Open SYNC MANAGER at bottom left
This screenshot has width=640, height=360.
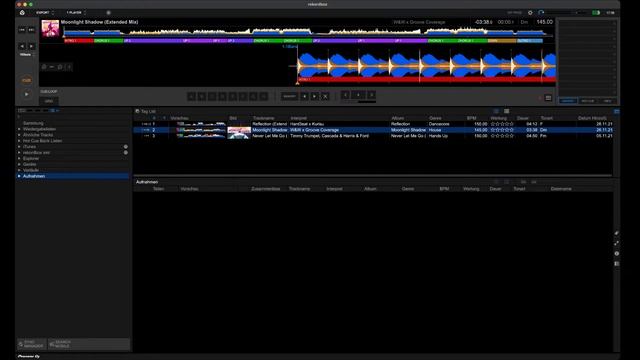(32, 344)
